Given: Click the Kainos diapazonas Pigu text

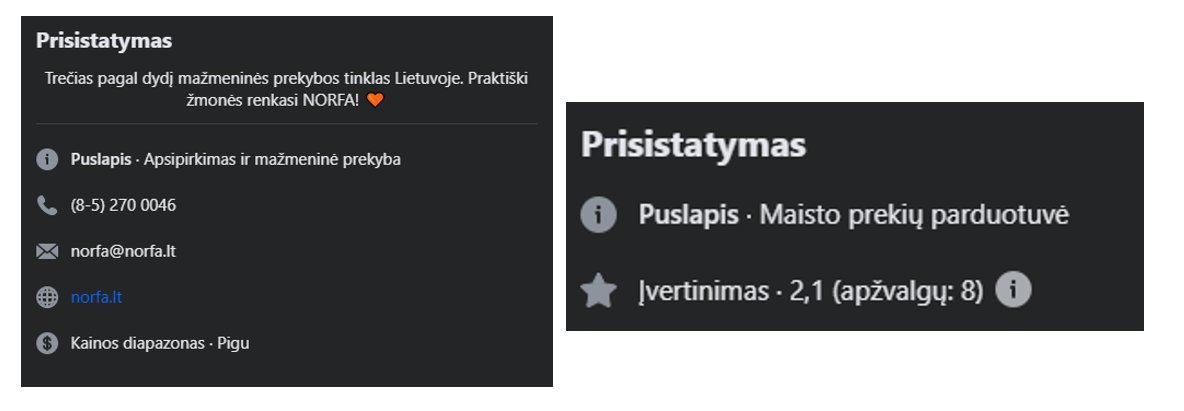Looking at the screenshot, I should (x=160, y=344).
